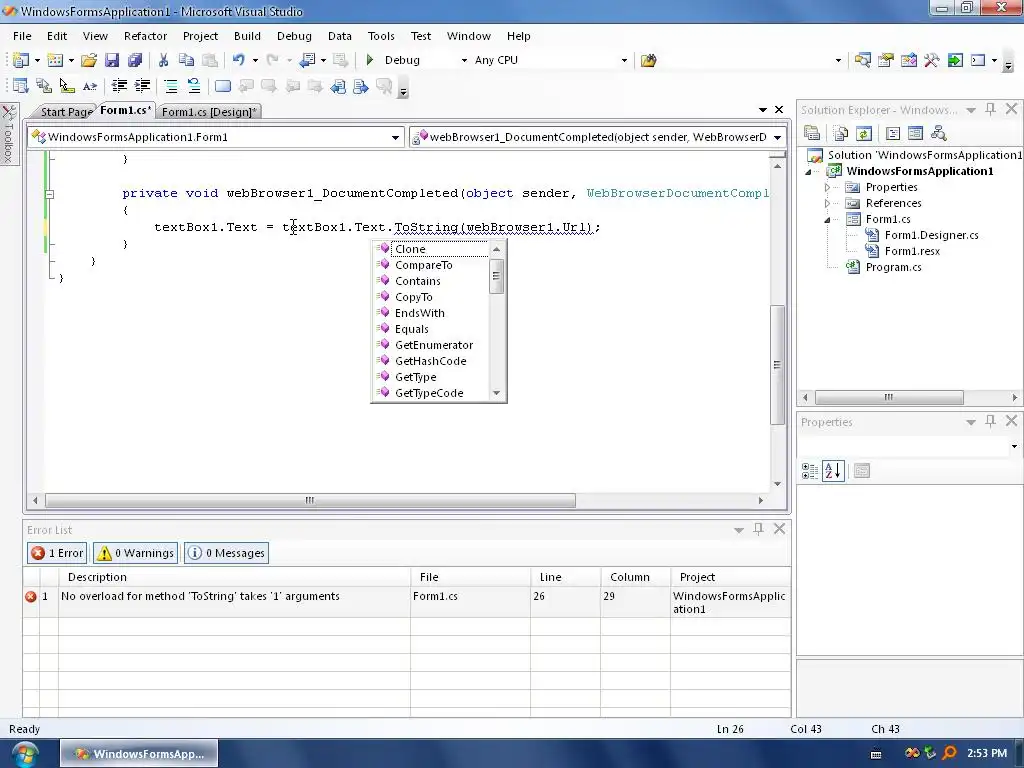This screenshot has height=768, width=1024.
Task: Click the Windows Start button
Action: pyautogui.click(x=25, y=754)
